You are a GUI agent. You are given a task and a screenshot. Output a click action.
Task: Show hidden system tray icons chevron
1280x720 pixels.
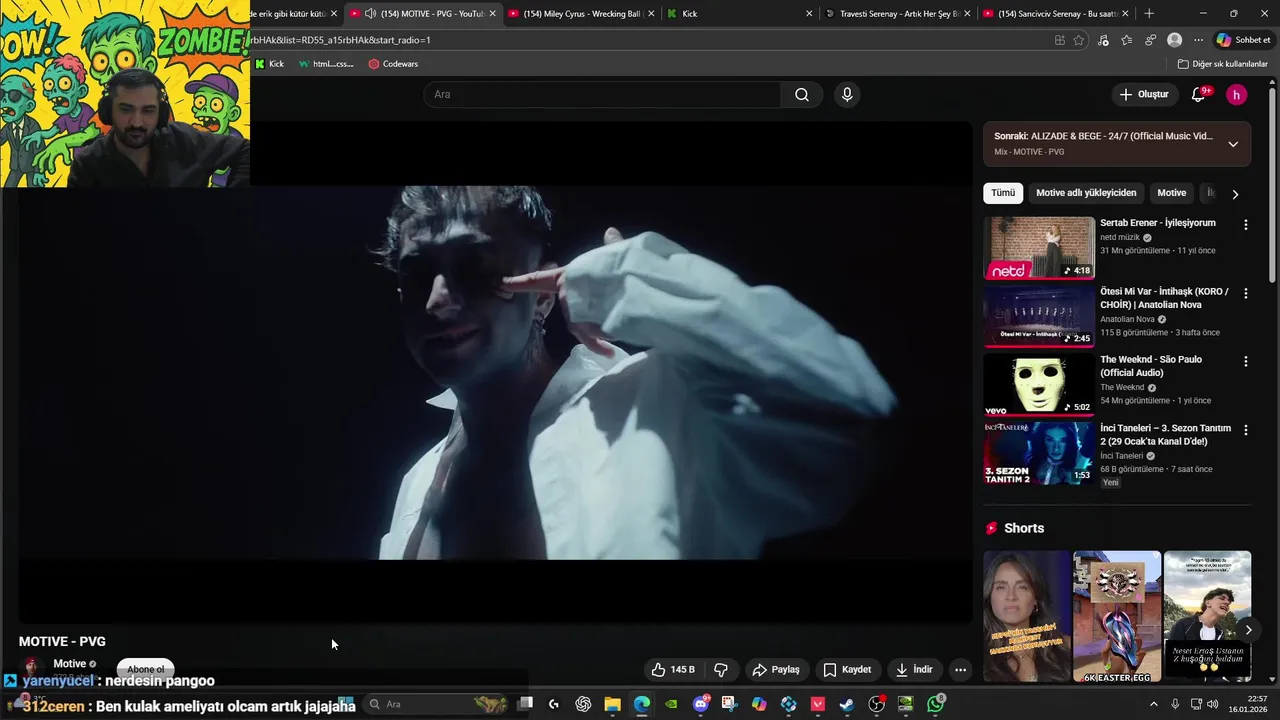1153,704
